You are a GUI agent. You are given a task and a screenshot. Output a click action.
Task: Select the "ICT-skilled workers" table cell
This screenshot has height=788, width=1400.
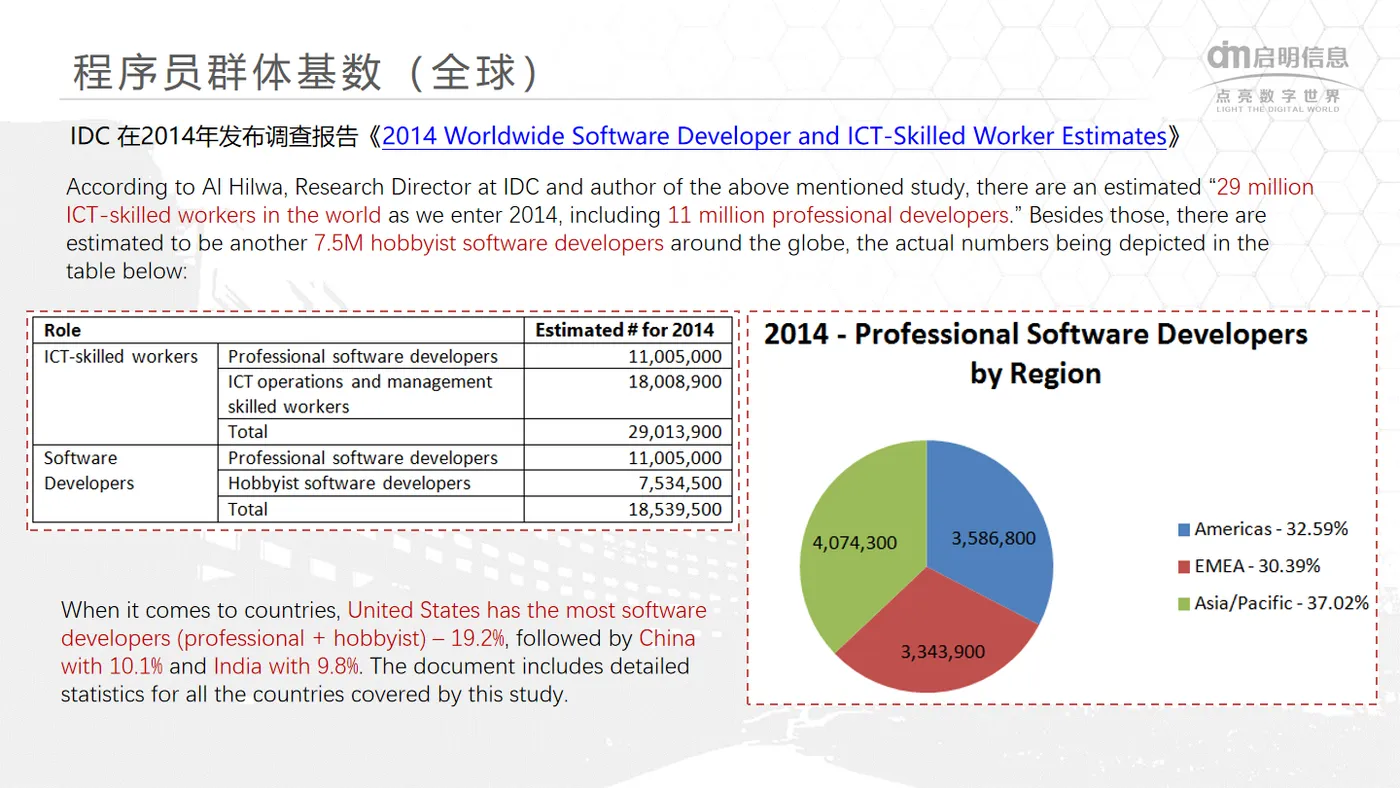(125, 394)
